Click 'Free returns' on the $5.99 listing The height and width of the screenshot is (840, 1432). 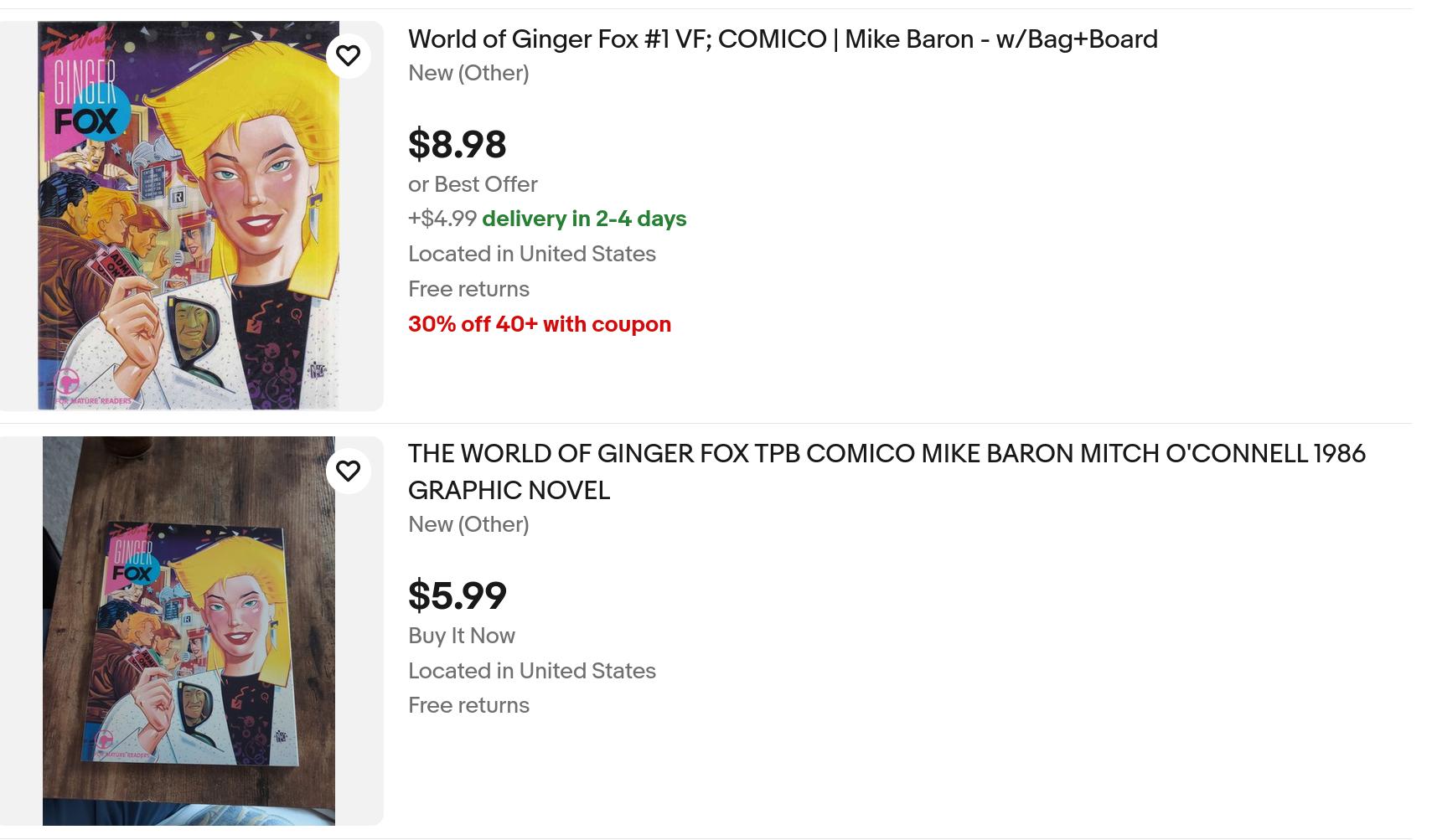(x=468, y=705)
